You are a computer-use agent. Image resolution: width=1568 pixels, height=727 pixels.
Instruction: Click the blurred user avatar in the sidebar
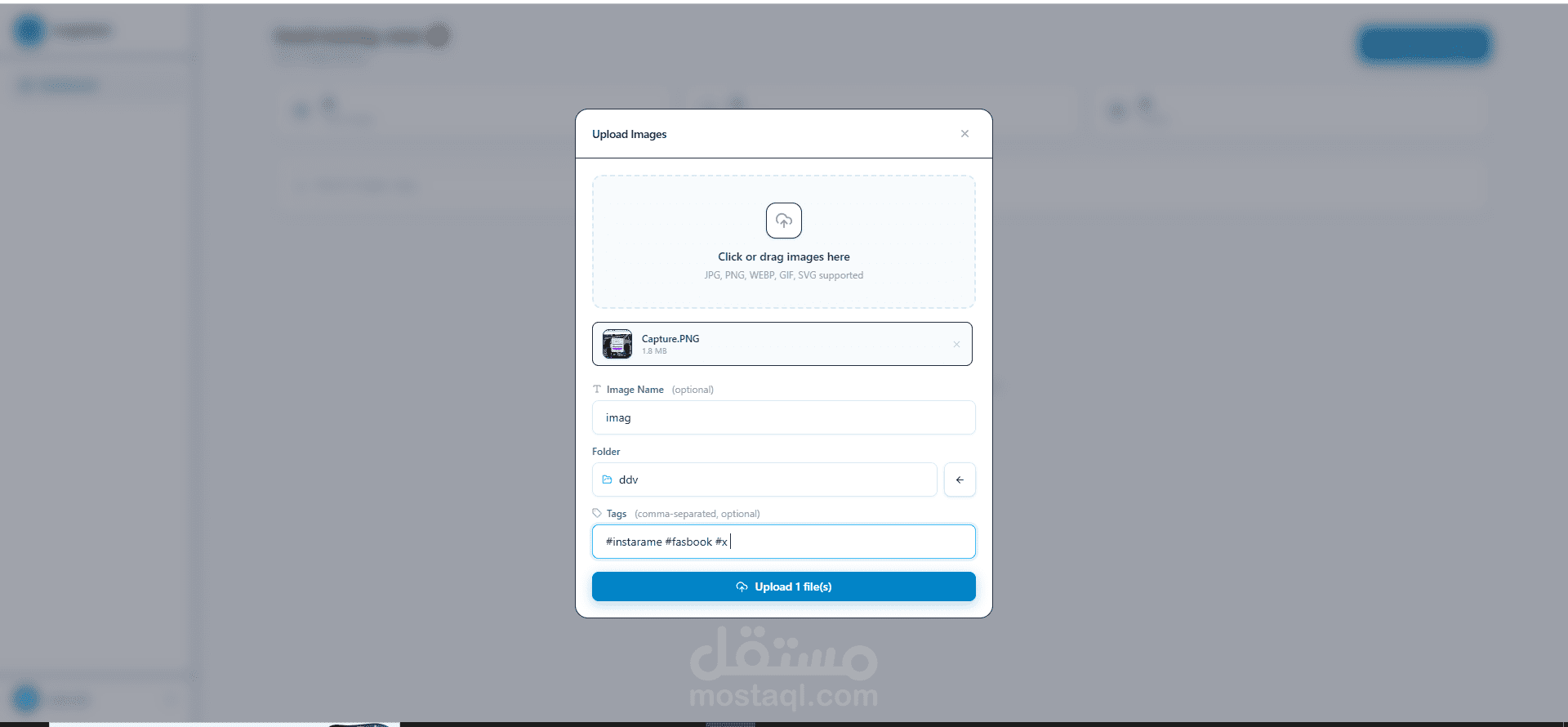pos(27,699)
